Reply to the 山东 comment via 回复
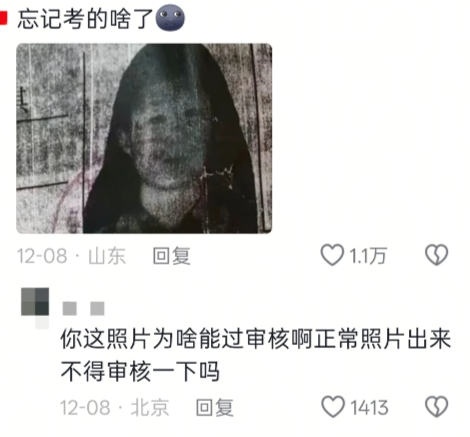 tap(171, 256)
